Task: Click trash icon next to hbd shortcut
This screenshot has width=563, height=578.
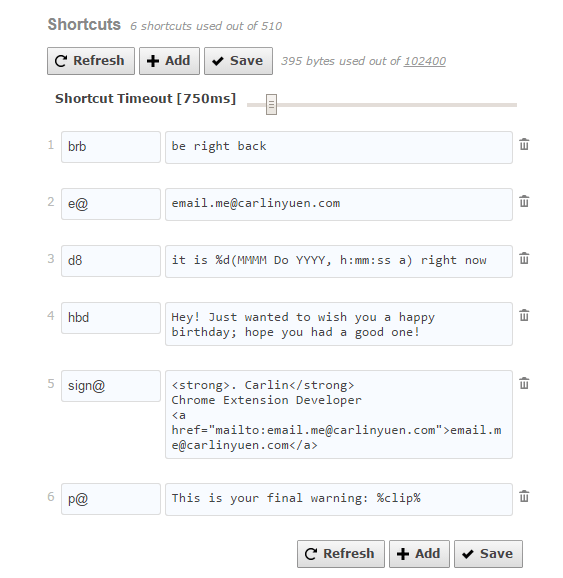Action: [x=524, y=316]
